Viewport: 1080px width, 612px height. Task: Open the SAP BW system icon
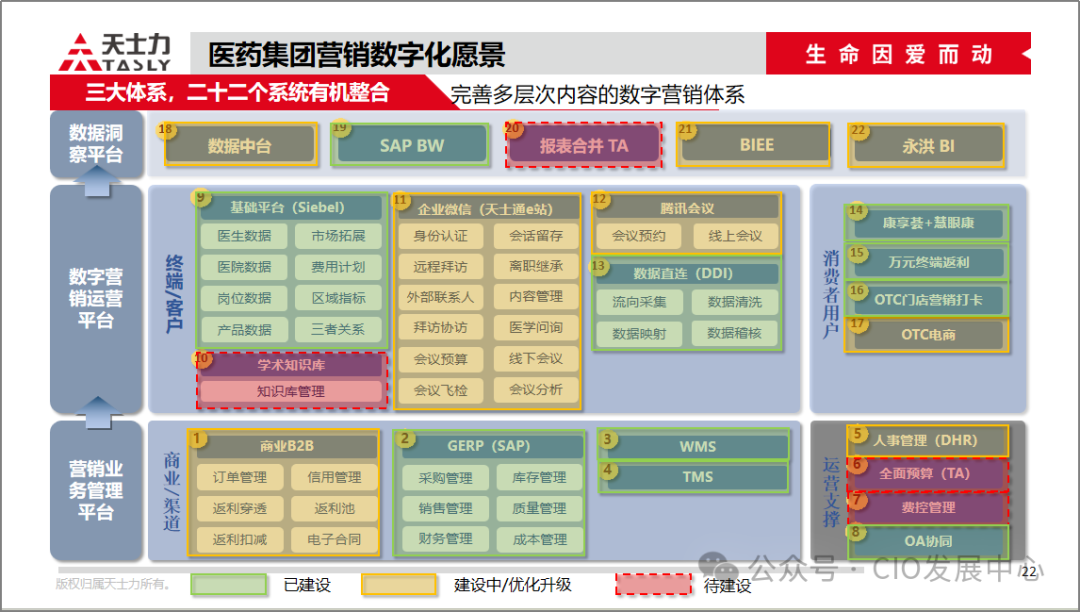[411, 144]
